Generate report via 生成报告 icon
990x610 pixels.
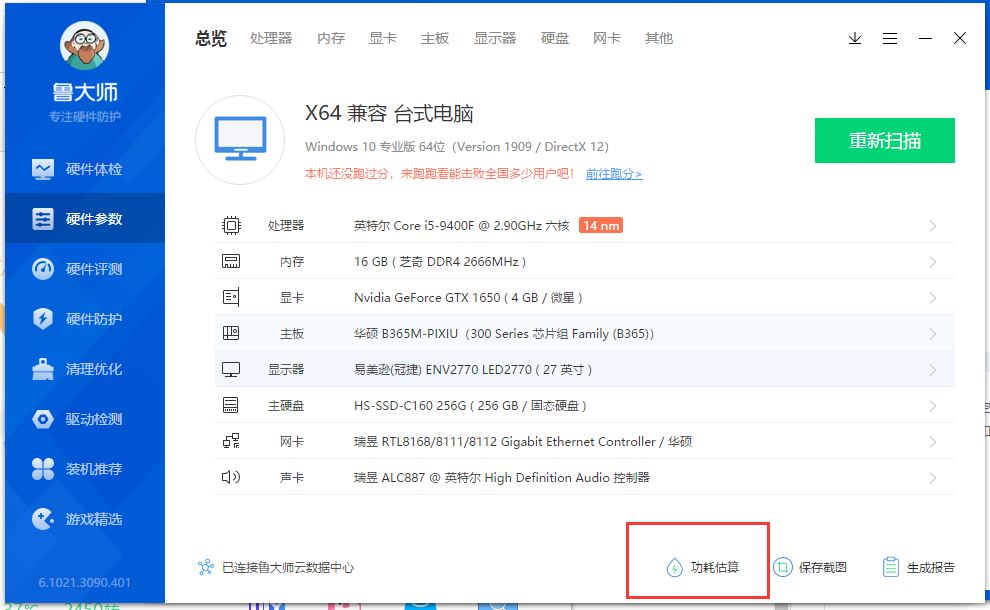coord(891,567)
